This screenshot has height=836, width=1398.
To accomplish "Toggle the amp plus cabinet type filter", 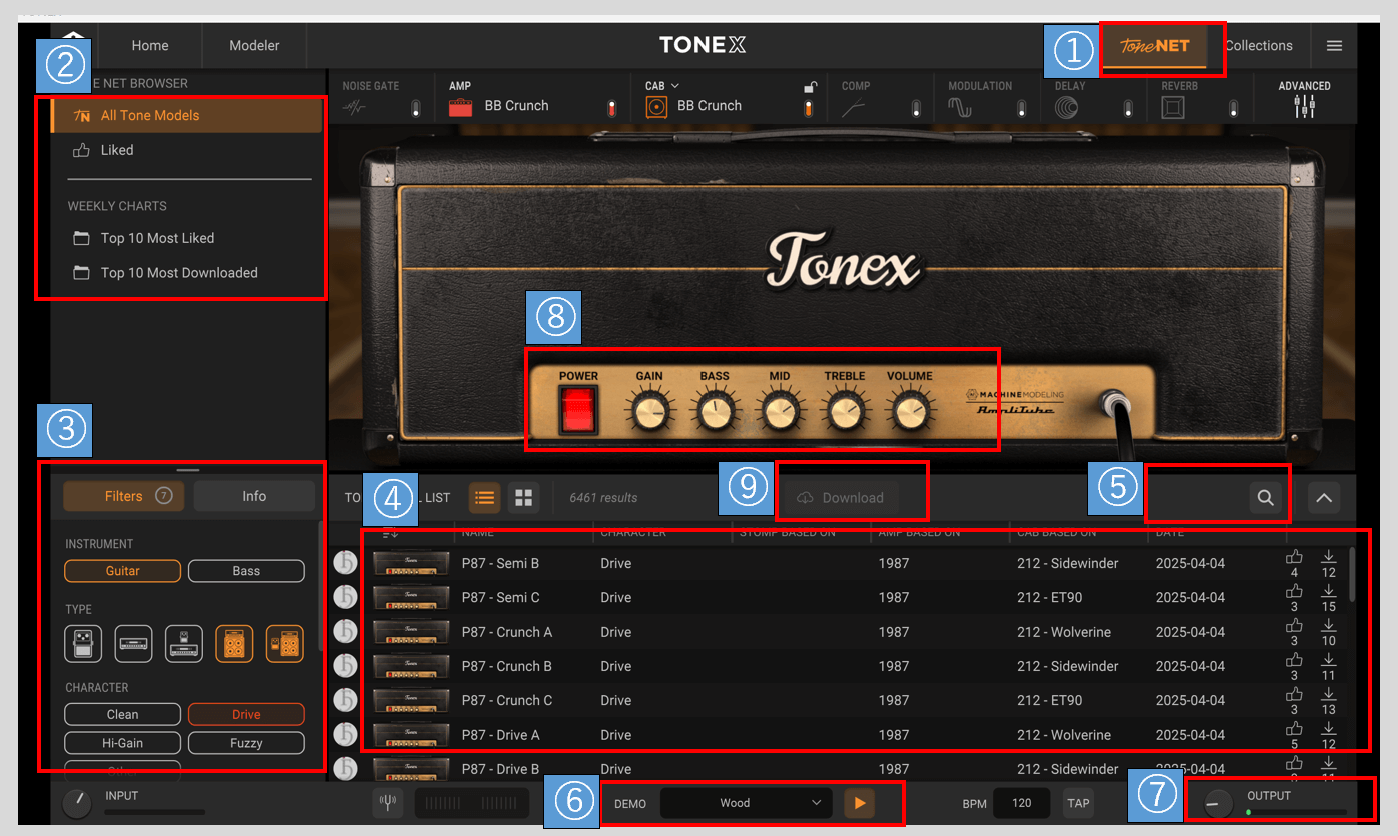I will pyautogui.click(x=234, y=644).
